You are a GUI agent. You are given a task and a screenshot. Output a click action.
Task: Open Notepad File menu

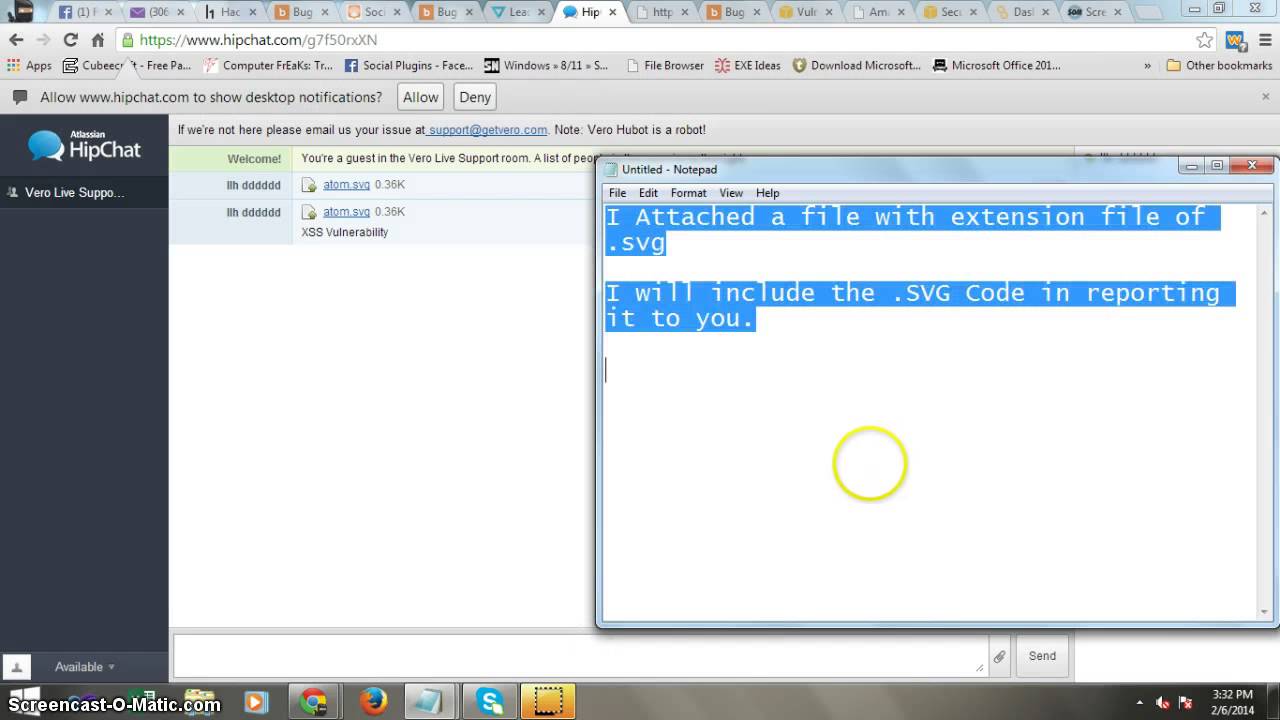[x=618, y=193]
